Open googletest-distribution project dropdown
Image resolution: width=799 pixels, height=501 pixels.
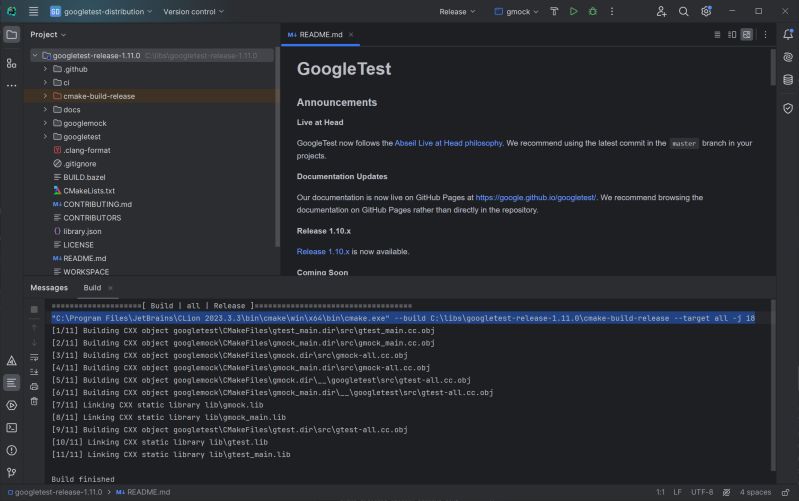[x=101, y=11]
